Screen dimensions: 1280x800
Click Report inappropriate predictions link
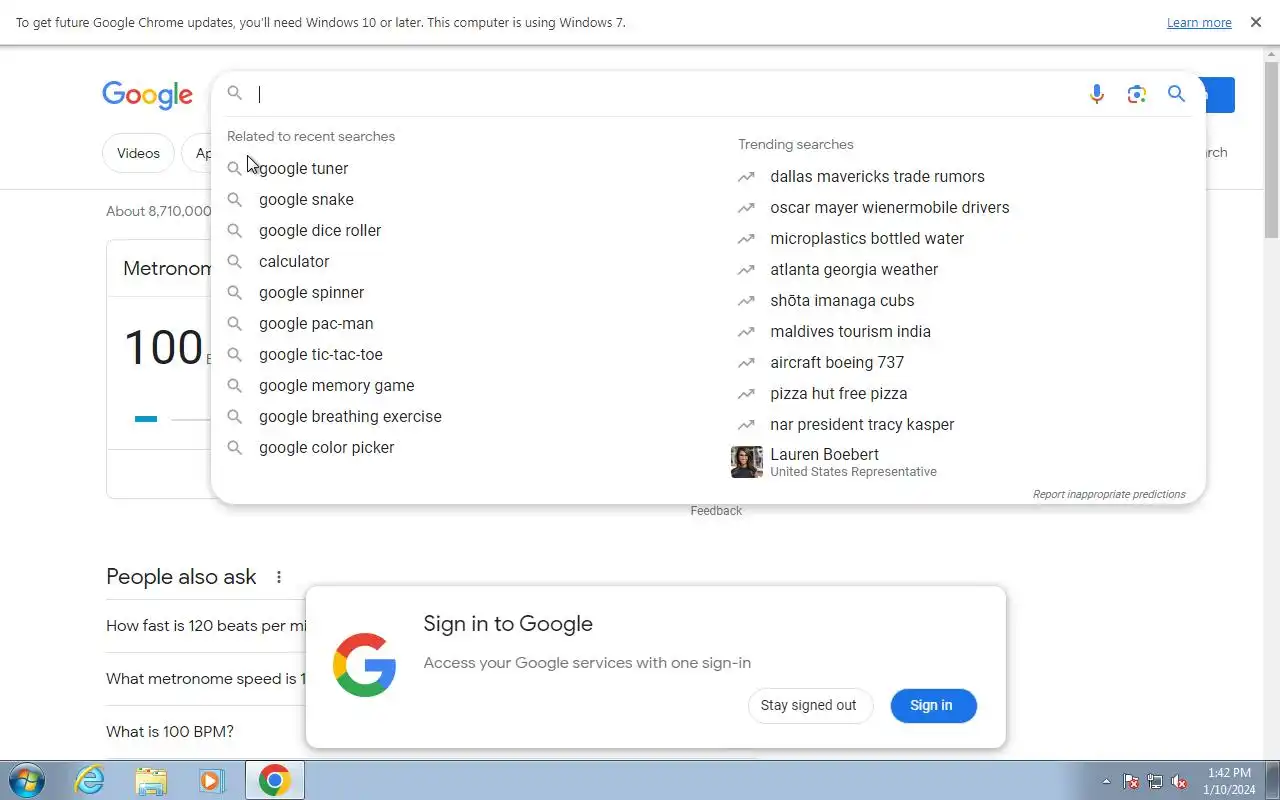click(1109, 494)
